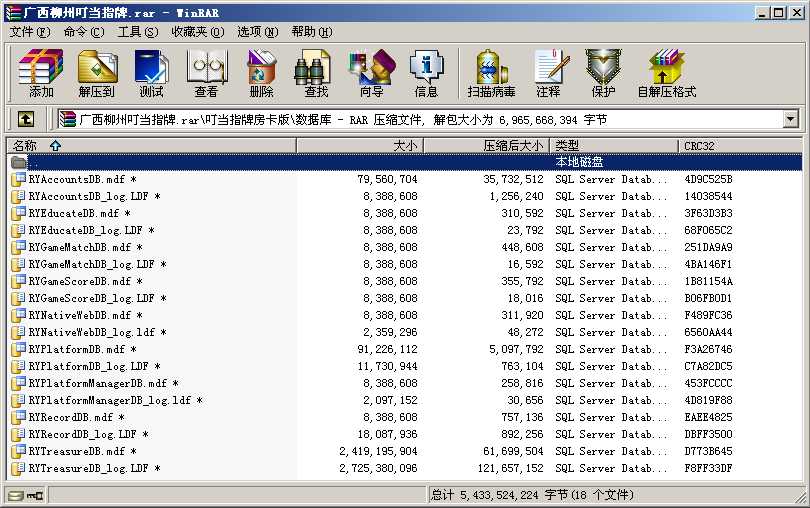Click the Add (添加) toolbar icon

tap(41, 73)
